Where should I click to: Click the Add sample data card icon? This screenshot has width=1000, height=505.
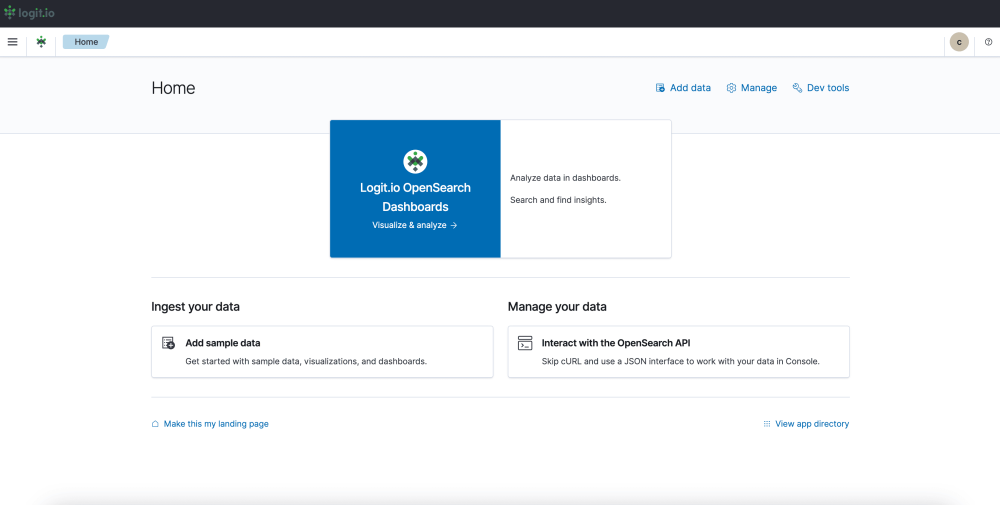(x=169, y=343)
